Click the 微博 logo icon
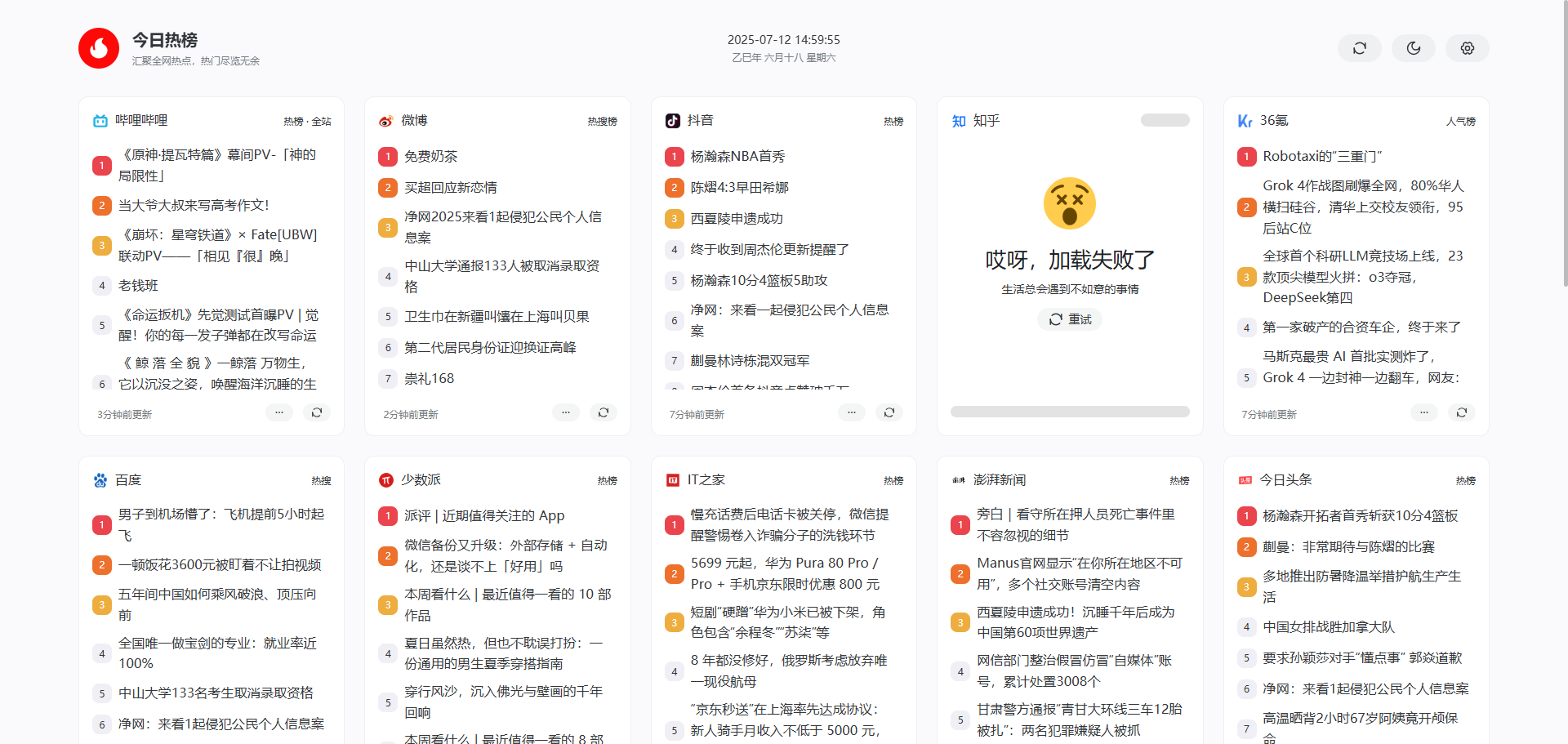Viewport: 1568px width, 744px height. click(386, 121)
